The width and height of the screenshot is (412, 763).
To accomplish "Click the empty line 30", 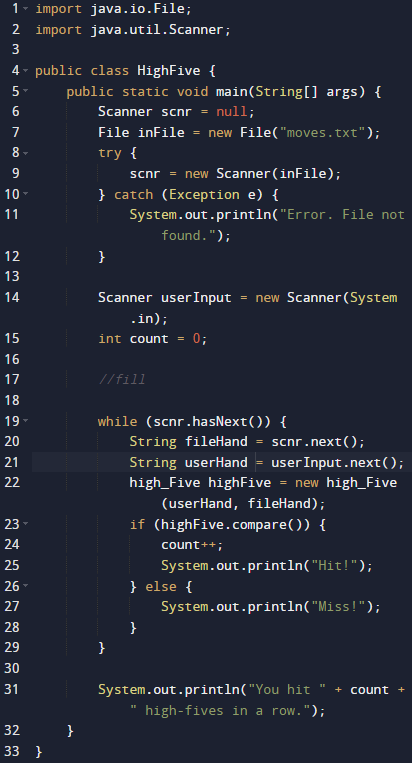I will (x=221, y=669).
